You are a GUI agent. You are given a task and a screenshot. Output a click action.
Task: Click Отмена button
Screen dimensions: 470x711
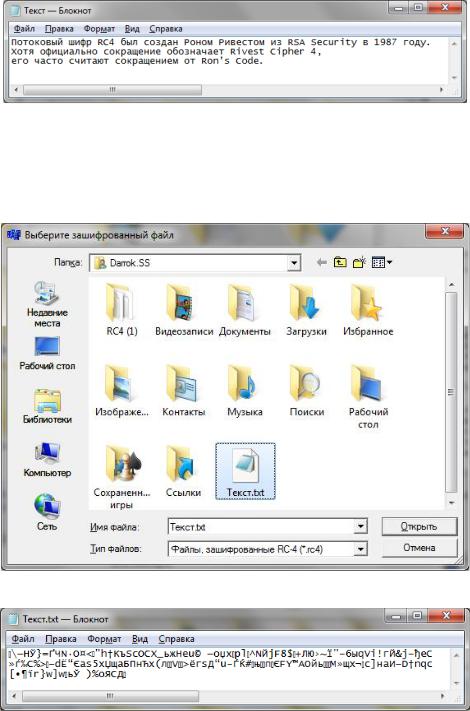[x=419, y=548]
